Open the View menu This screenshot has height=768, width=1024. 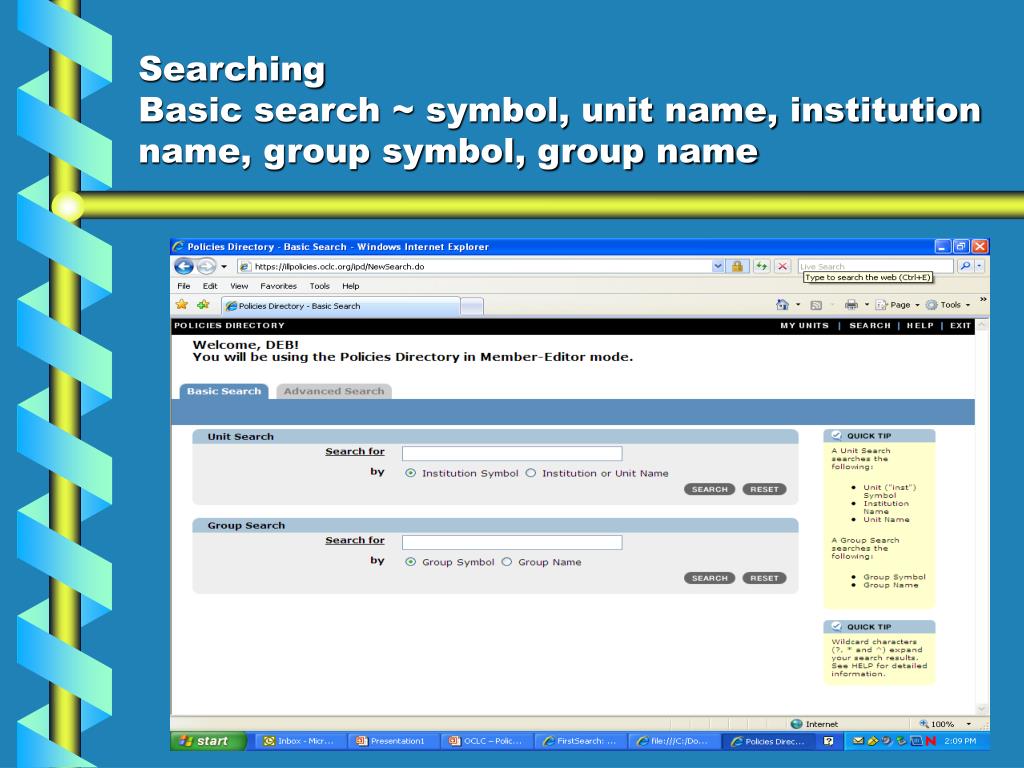point(239,286)
